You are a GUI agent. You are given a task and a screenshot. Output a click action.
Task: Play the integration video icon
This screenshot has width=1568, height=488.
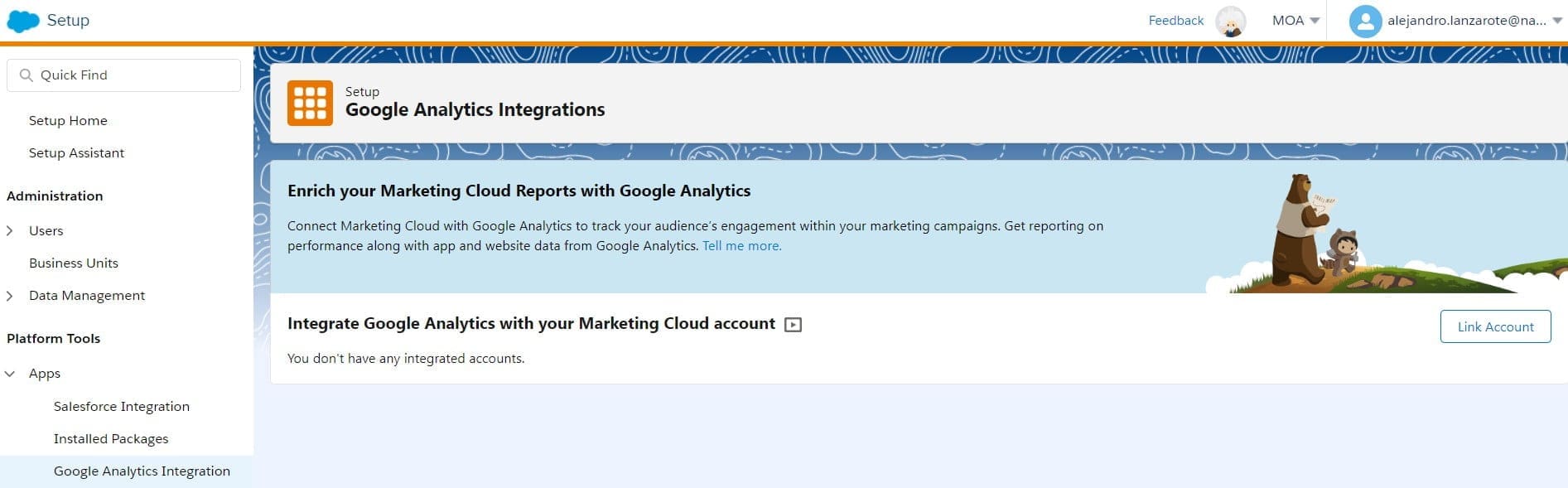793,325
